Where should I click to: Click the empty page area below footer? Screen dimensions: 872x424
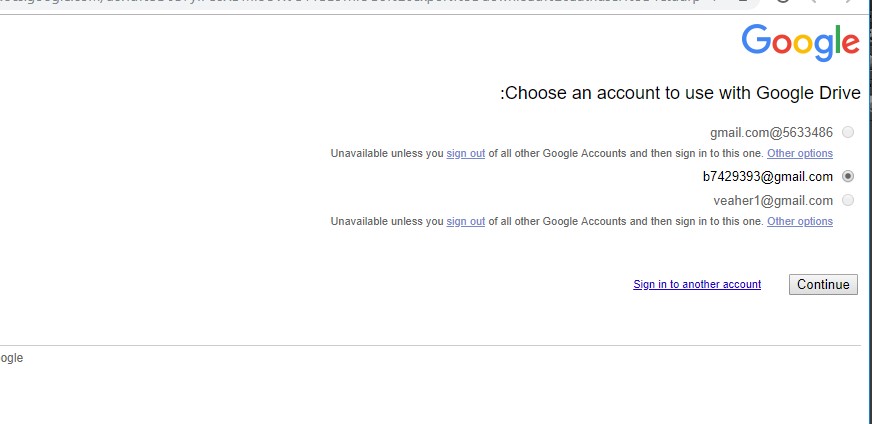(430, 395)
